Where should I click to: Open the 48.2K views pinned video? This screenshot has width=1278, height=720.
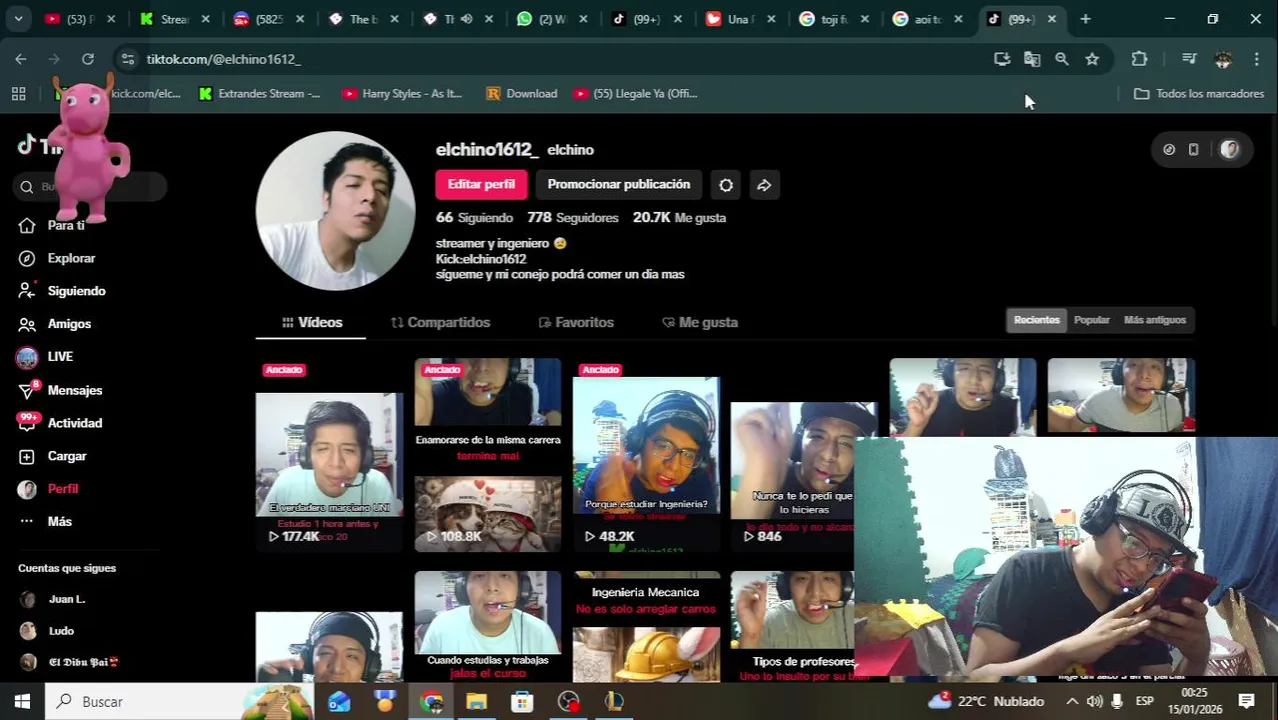[646, 455]
